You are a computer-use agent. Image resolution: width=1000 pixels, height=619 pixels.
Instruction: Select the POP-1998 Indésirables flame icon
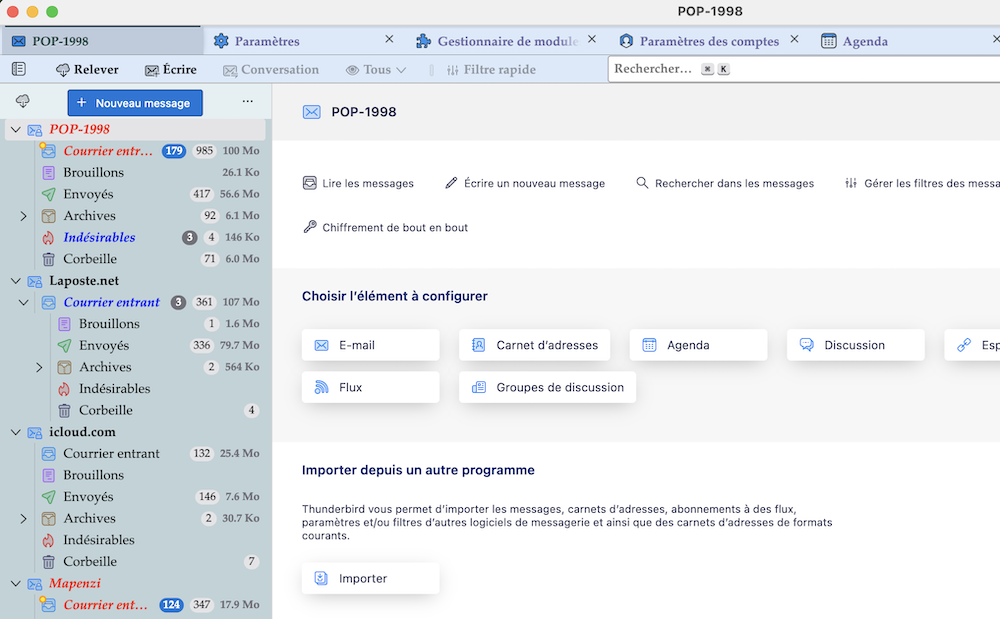tap(48, 238)
